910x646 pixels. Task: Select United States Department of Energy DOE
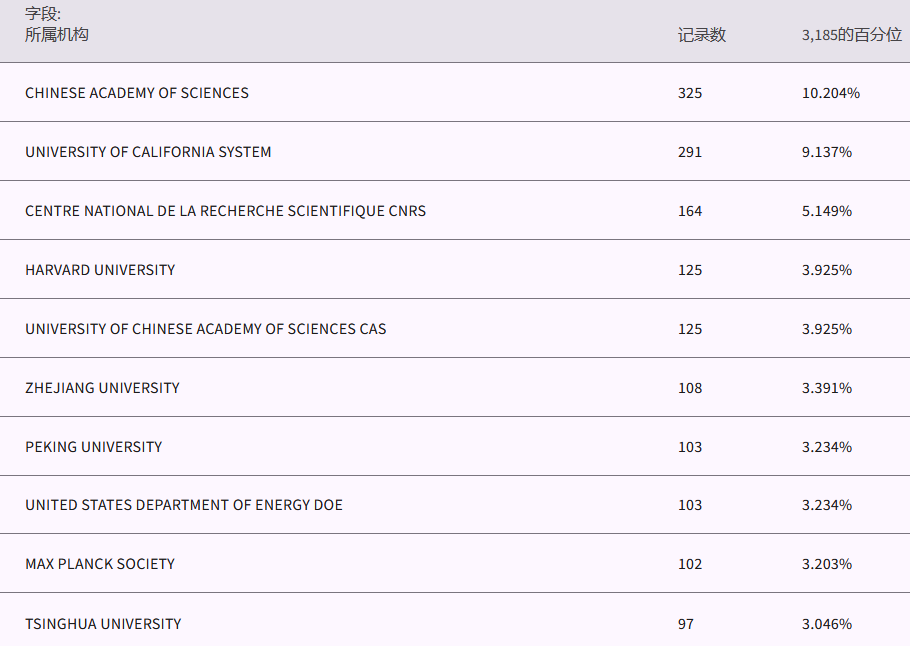coord(184,505)
